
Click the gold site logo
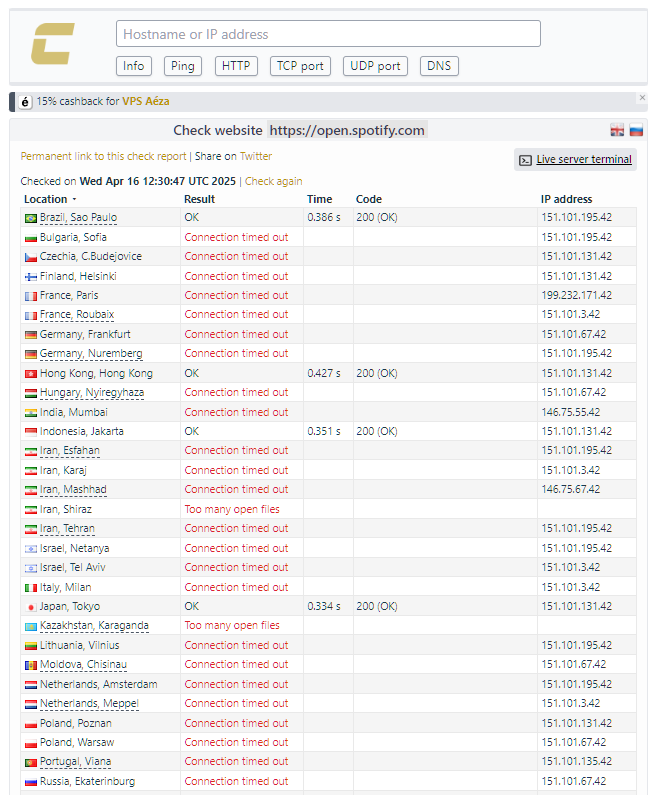coord(52,46)
